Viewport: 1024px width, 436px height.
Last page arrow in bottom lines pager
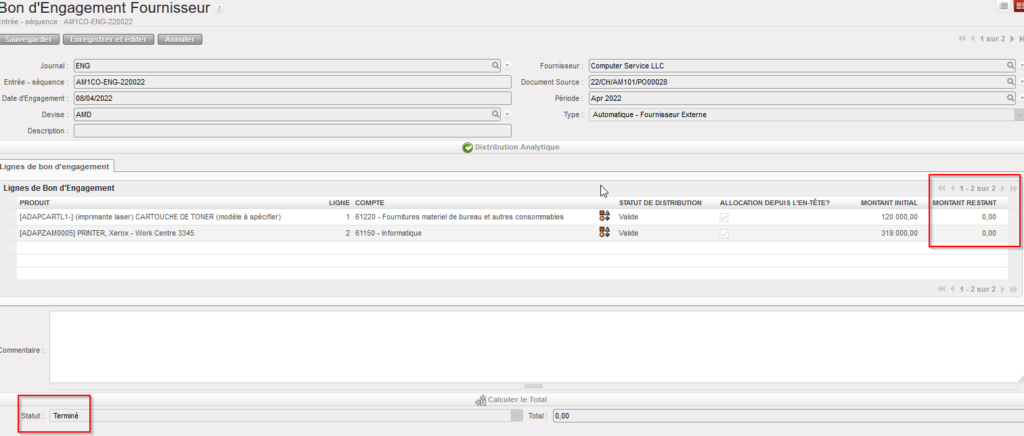pos(1014,289)
